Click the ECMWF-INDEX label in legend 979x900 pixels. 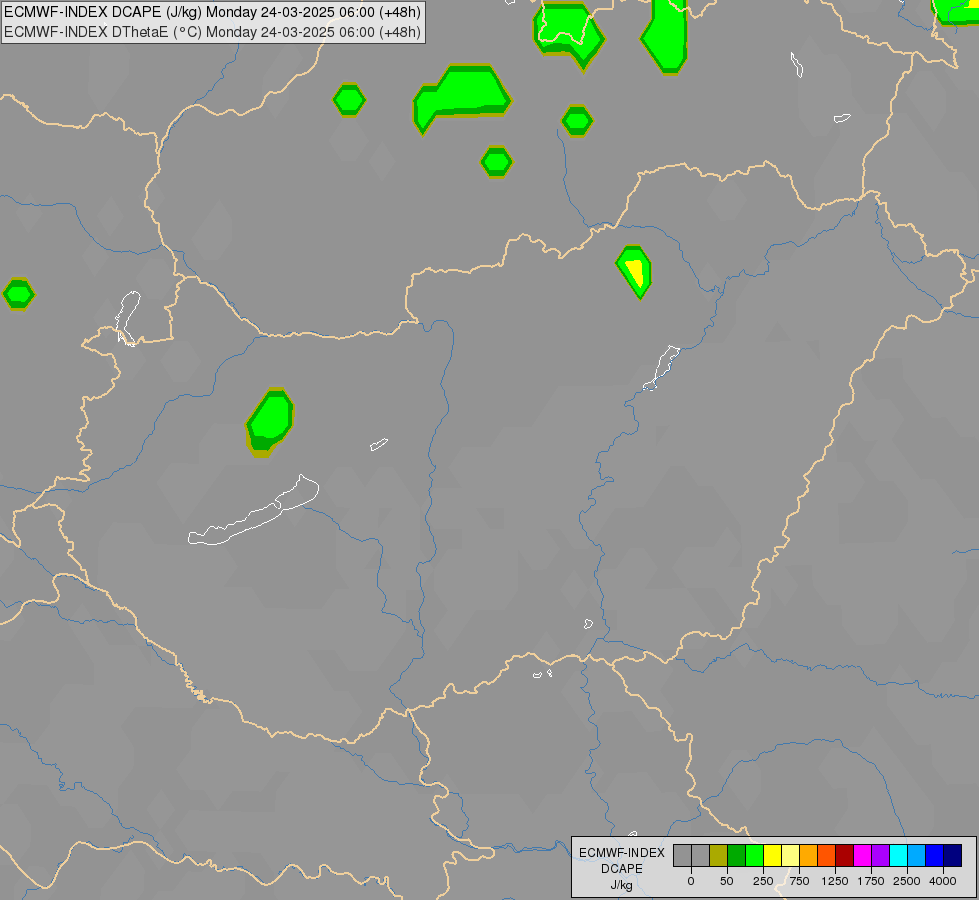click(x=622, y=853)
